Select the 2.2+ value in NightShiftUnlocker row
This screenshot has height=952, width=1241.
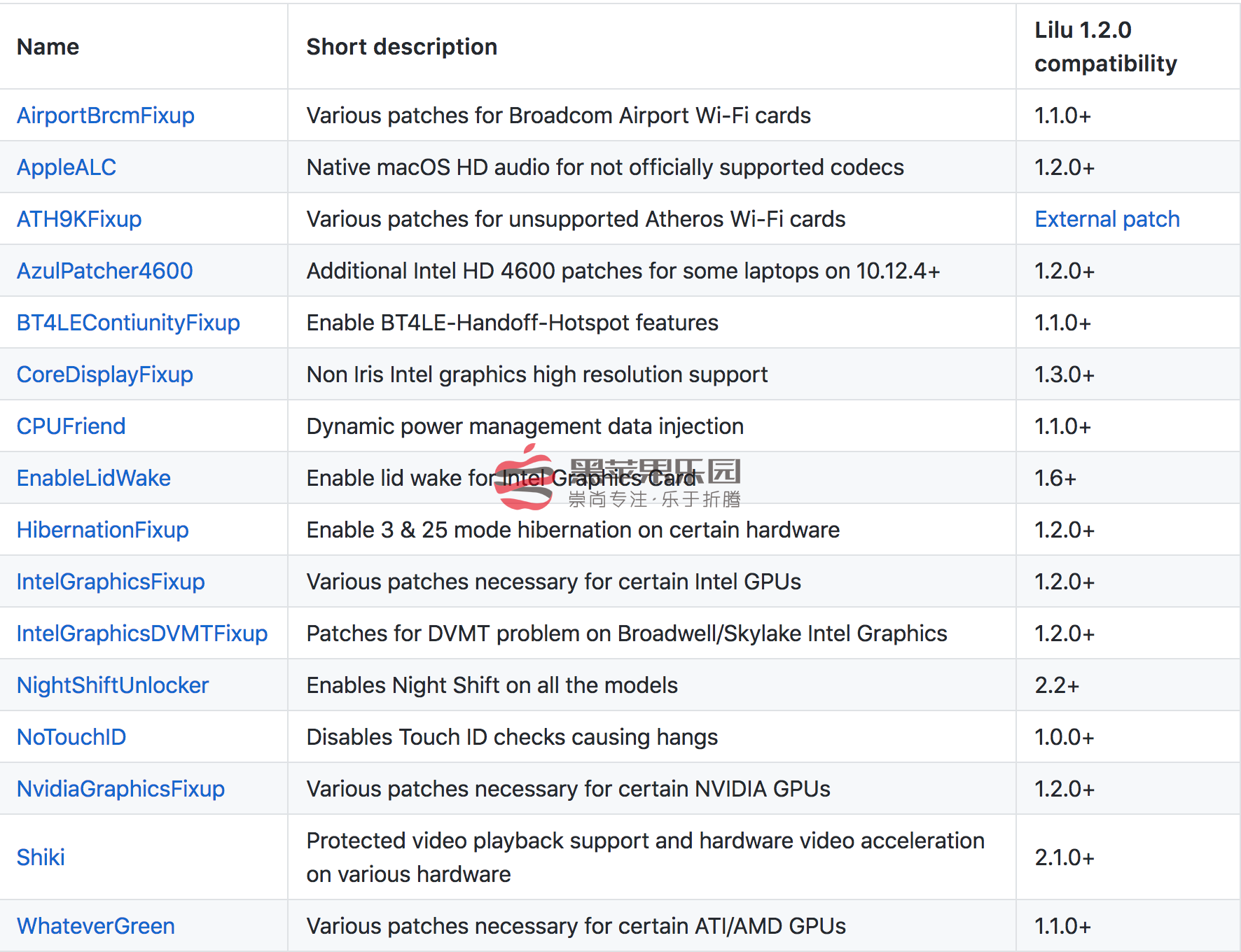(x=1057, y=685)
